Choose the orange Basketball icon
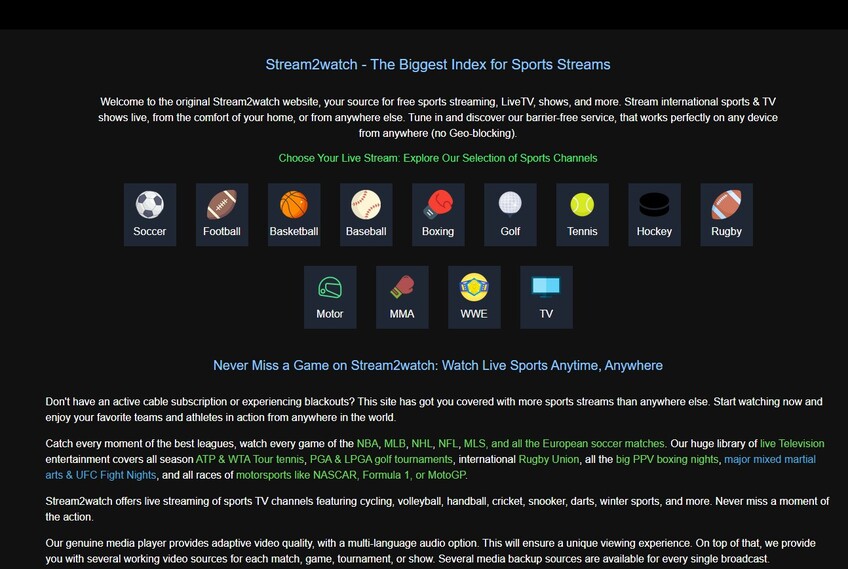Image resolution: width=848 pixels, height=569 pixels. 294,205
